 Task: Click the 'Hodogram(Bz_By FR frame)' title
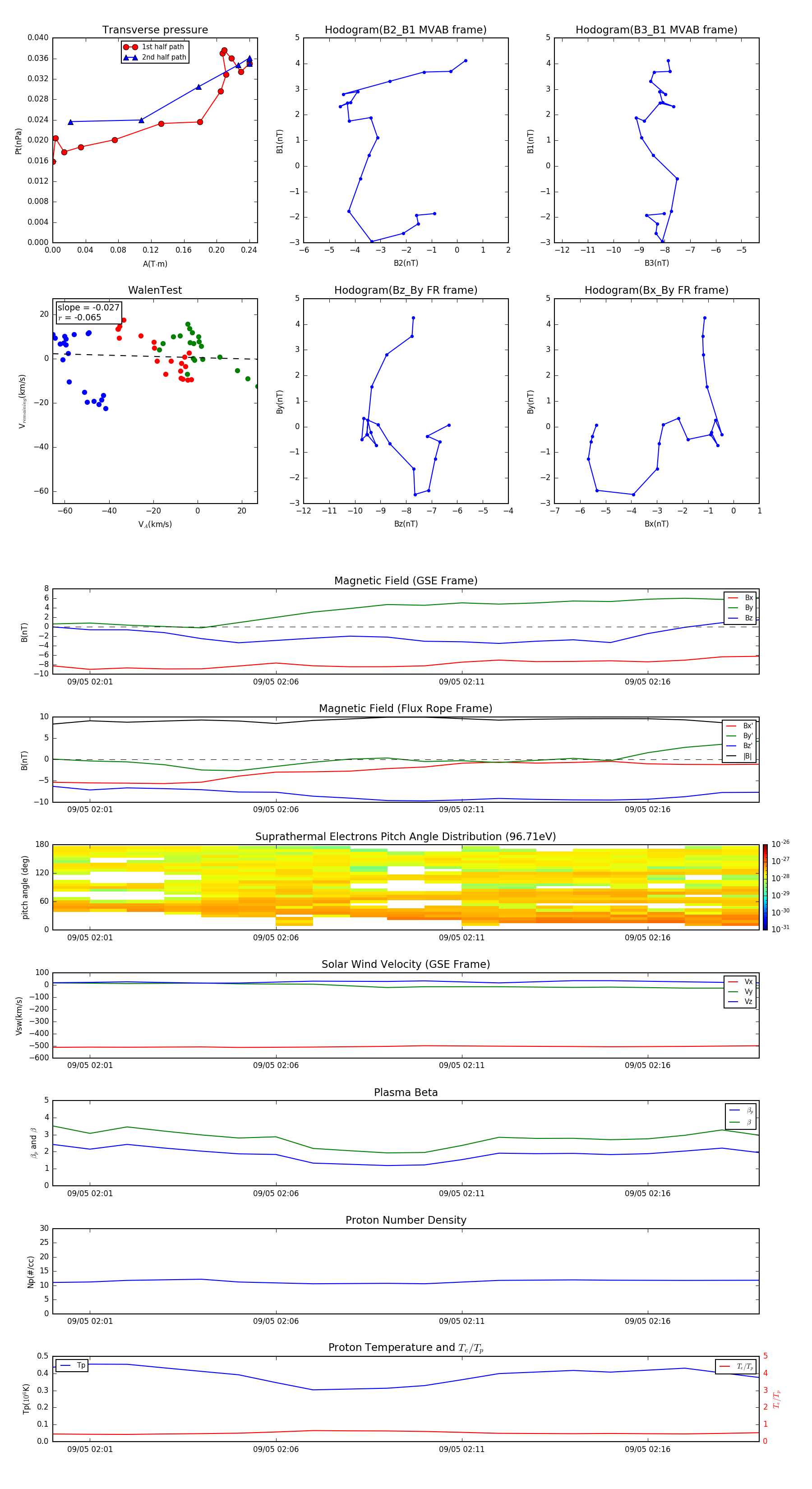(406, 290)
